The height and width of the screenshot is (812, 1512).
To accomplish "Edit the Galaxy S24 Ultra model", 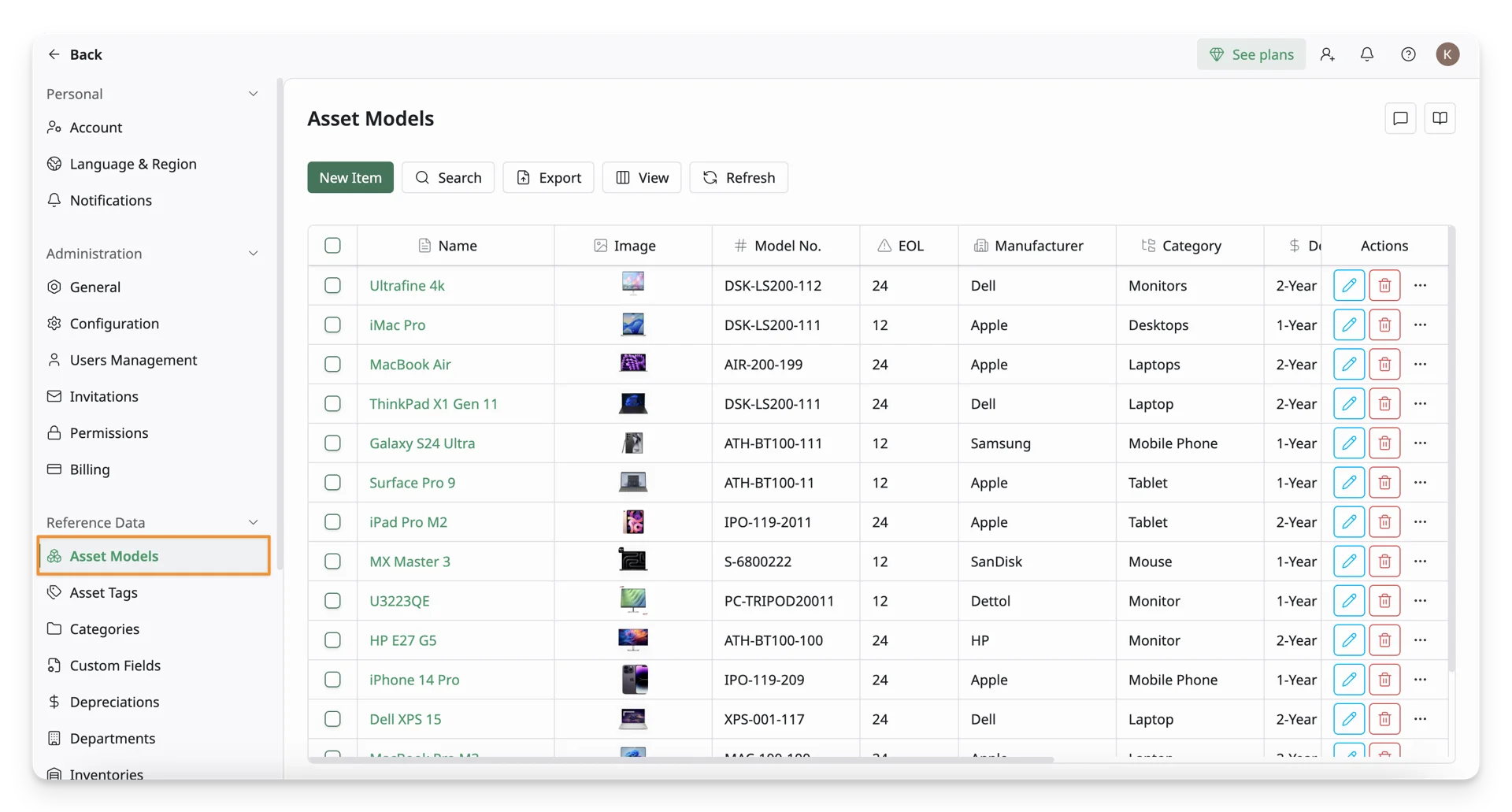I will coord(1349,443).
